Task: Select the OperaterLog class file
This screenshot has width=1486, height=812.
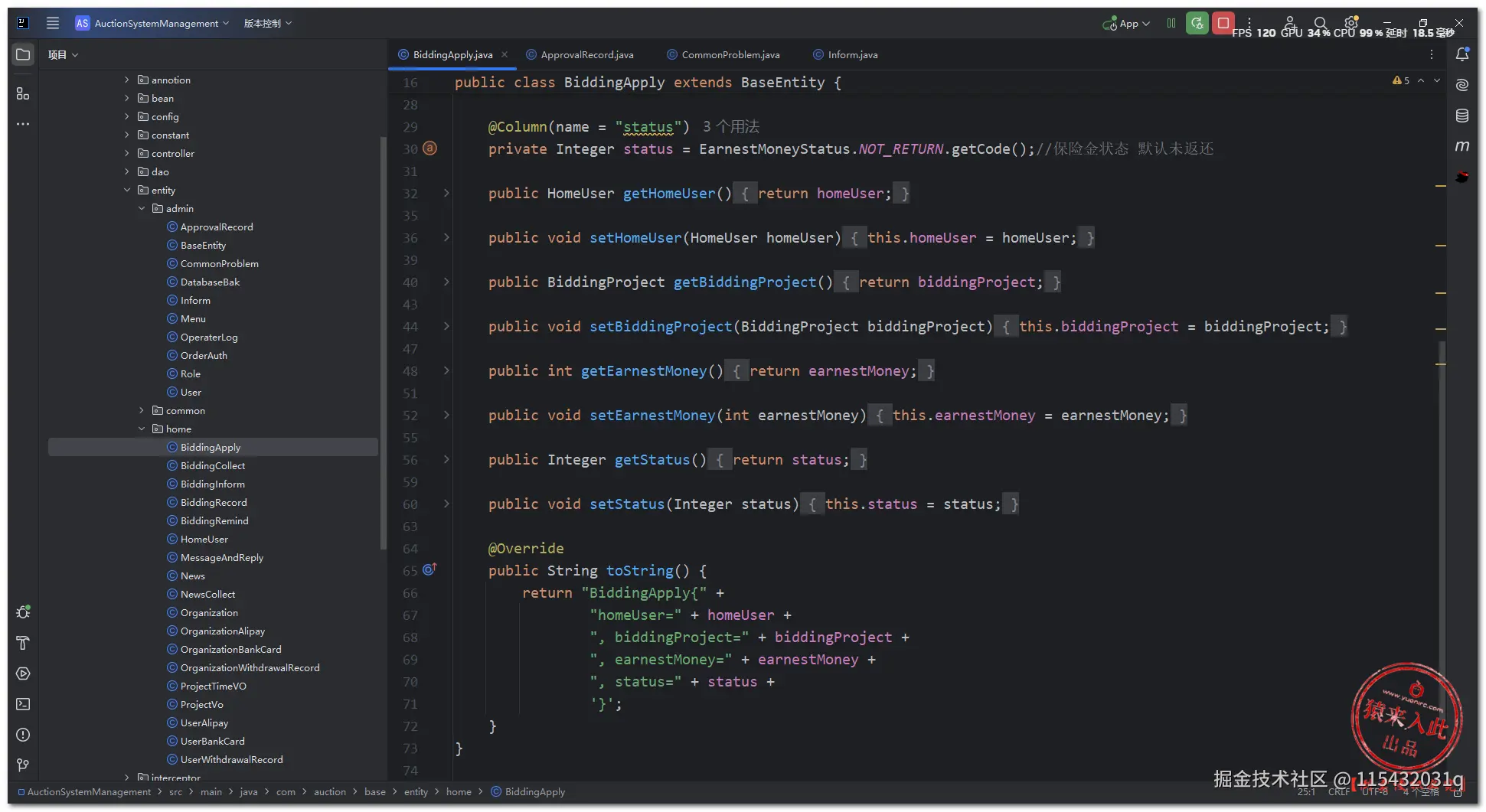Action: click(x=209, y=337)
